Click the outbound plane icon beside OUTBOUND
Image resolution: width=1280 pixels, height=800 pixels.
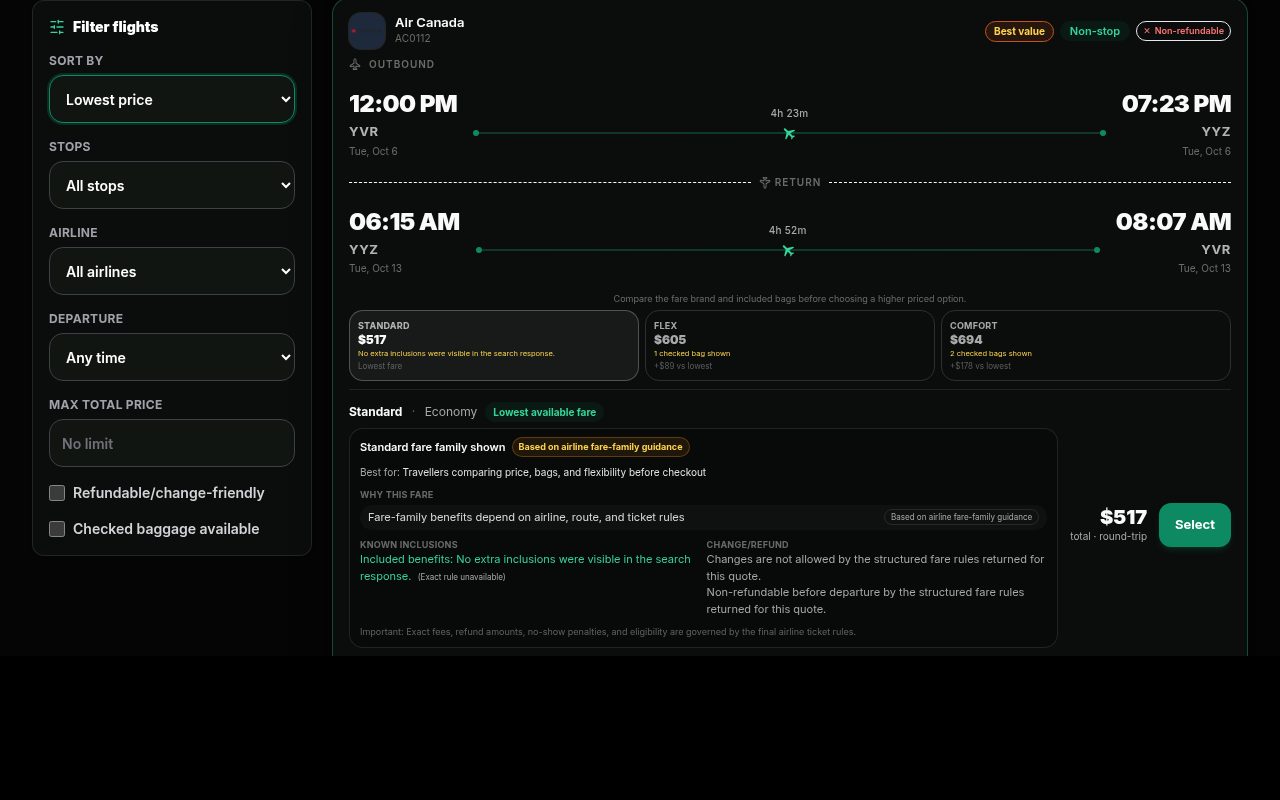(x=355, y=64)
